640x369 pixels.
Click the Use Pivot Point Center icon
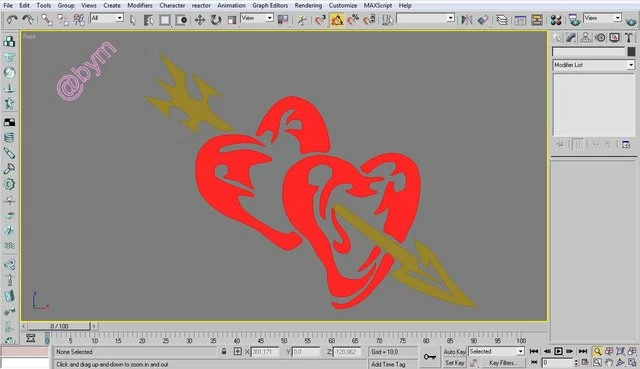(x=282, y=19)
